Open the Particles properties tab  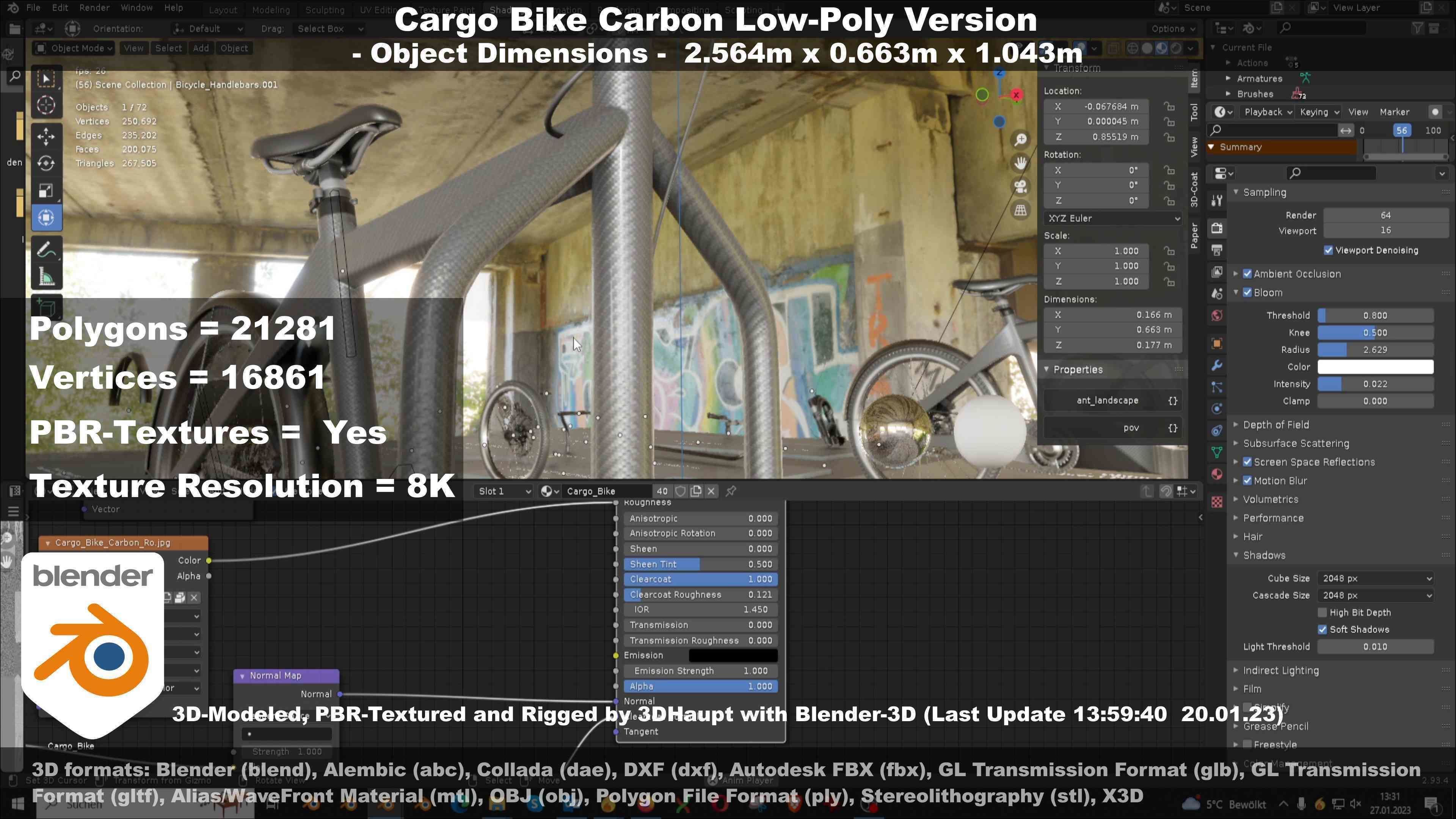1217,387
